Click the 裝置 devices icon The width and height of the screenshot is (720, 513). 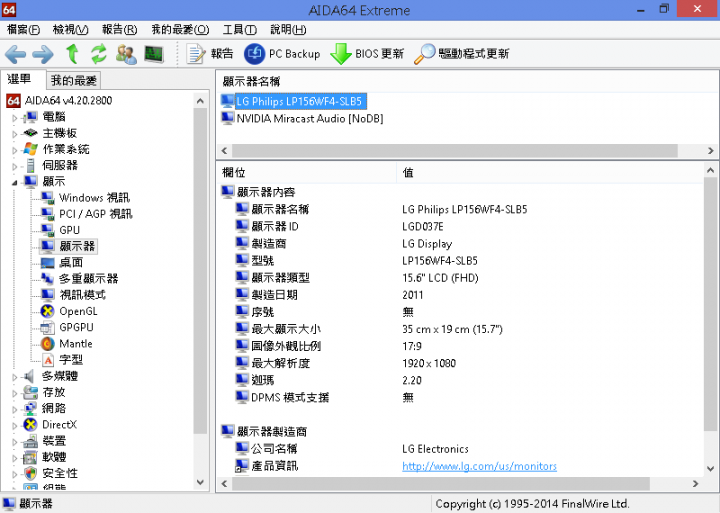(30, 441)
